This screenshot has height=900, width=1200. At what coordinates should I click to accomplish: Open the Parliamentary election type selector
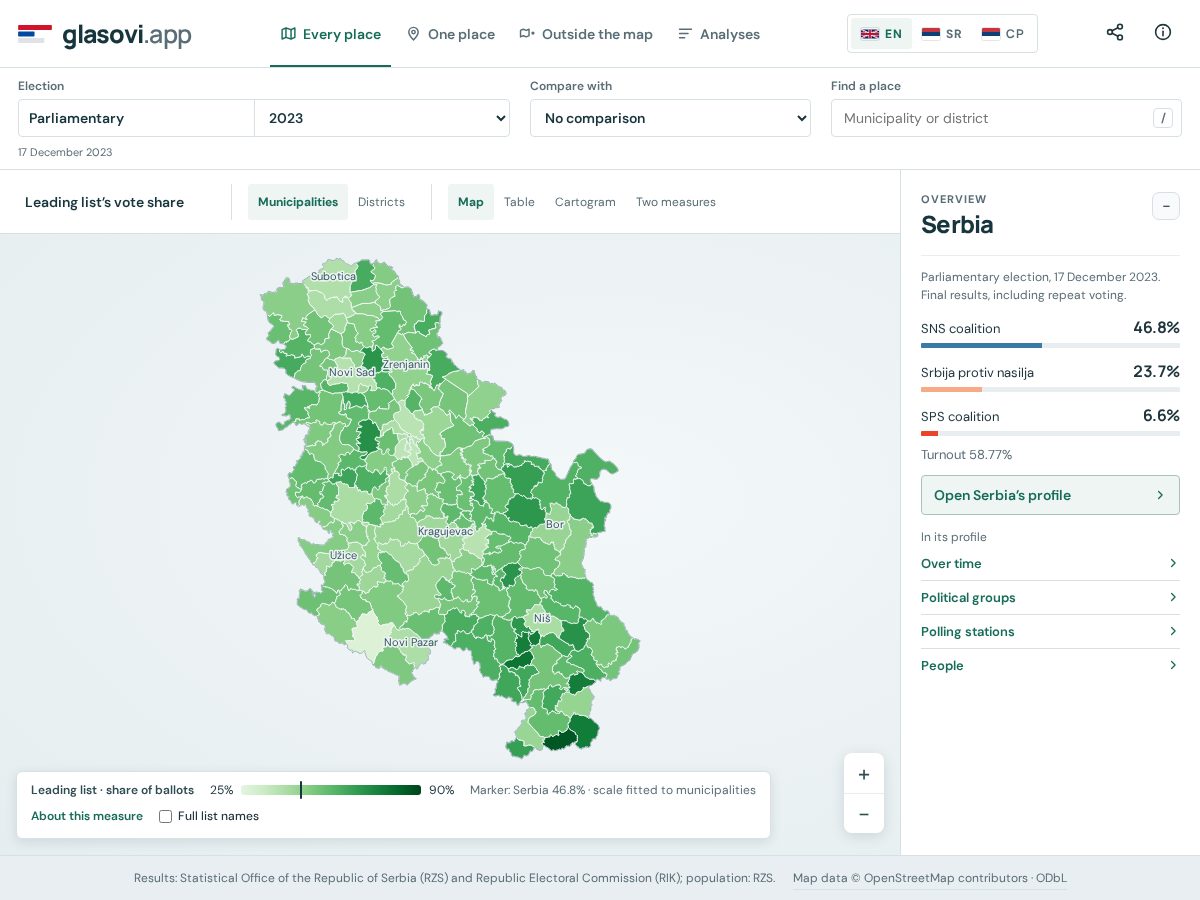pyautogui.click(x=136, y=118)
